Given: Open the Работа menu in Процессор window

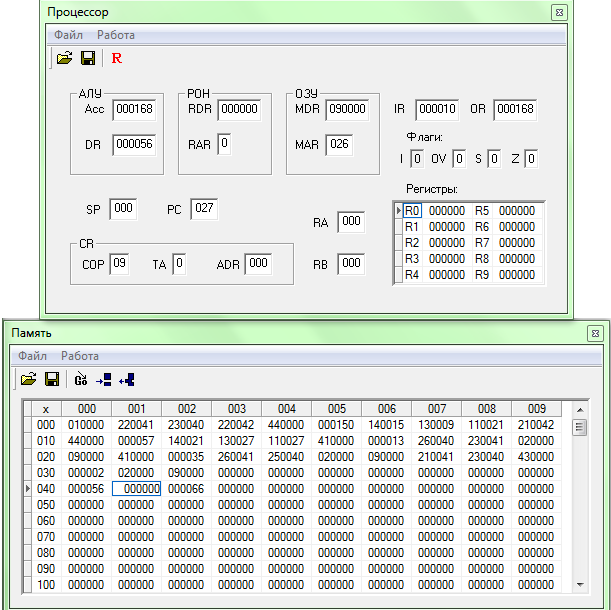Looking at the screenshot, I should (115, 35).
